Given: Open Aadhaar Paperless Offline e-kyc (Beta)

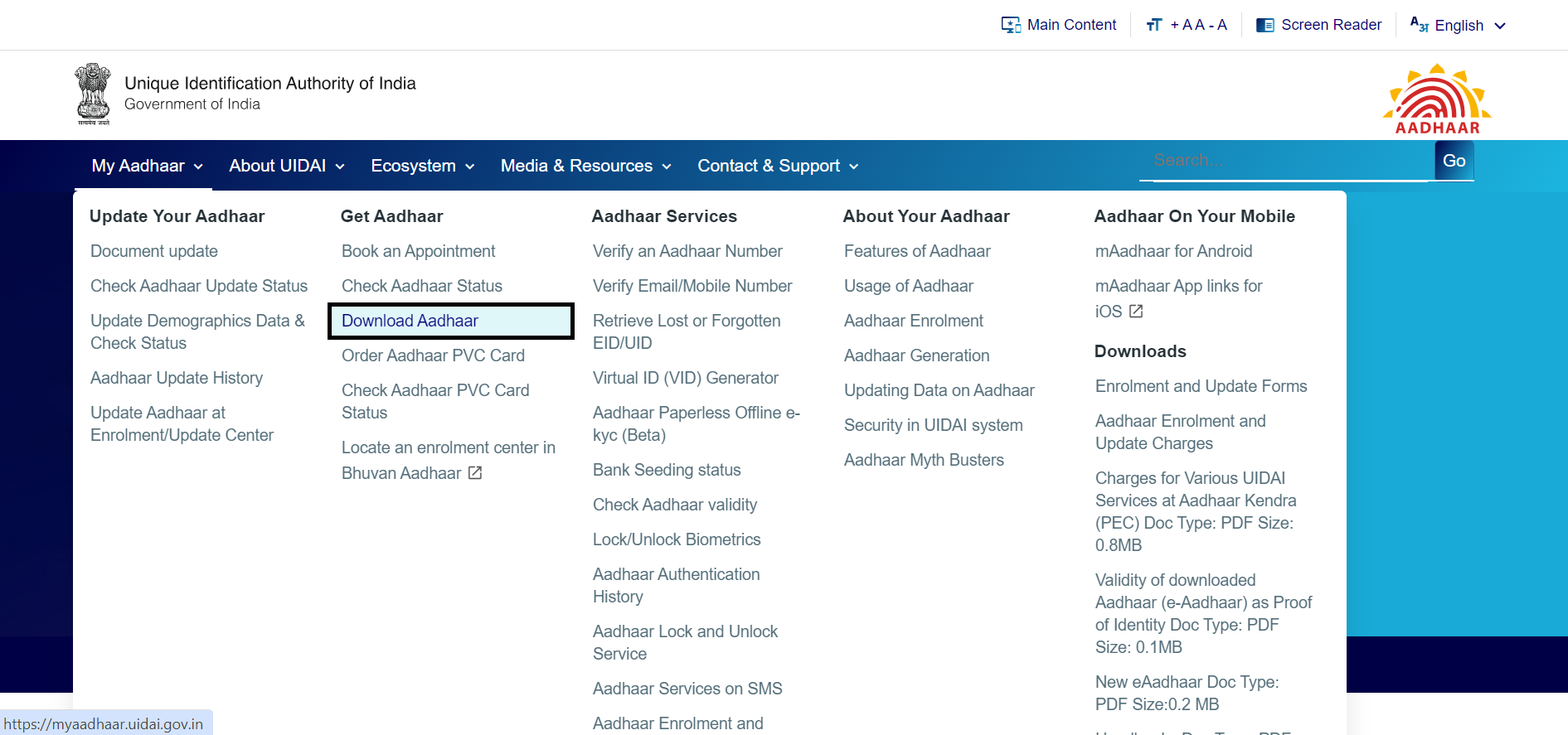Looking at the screenshot, I should coord(697,423).
